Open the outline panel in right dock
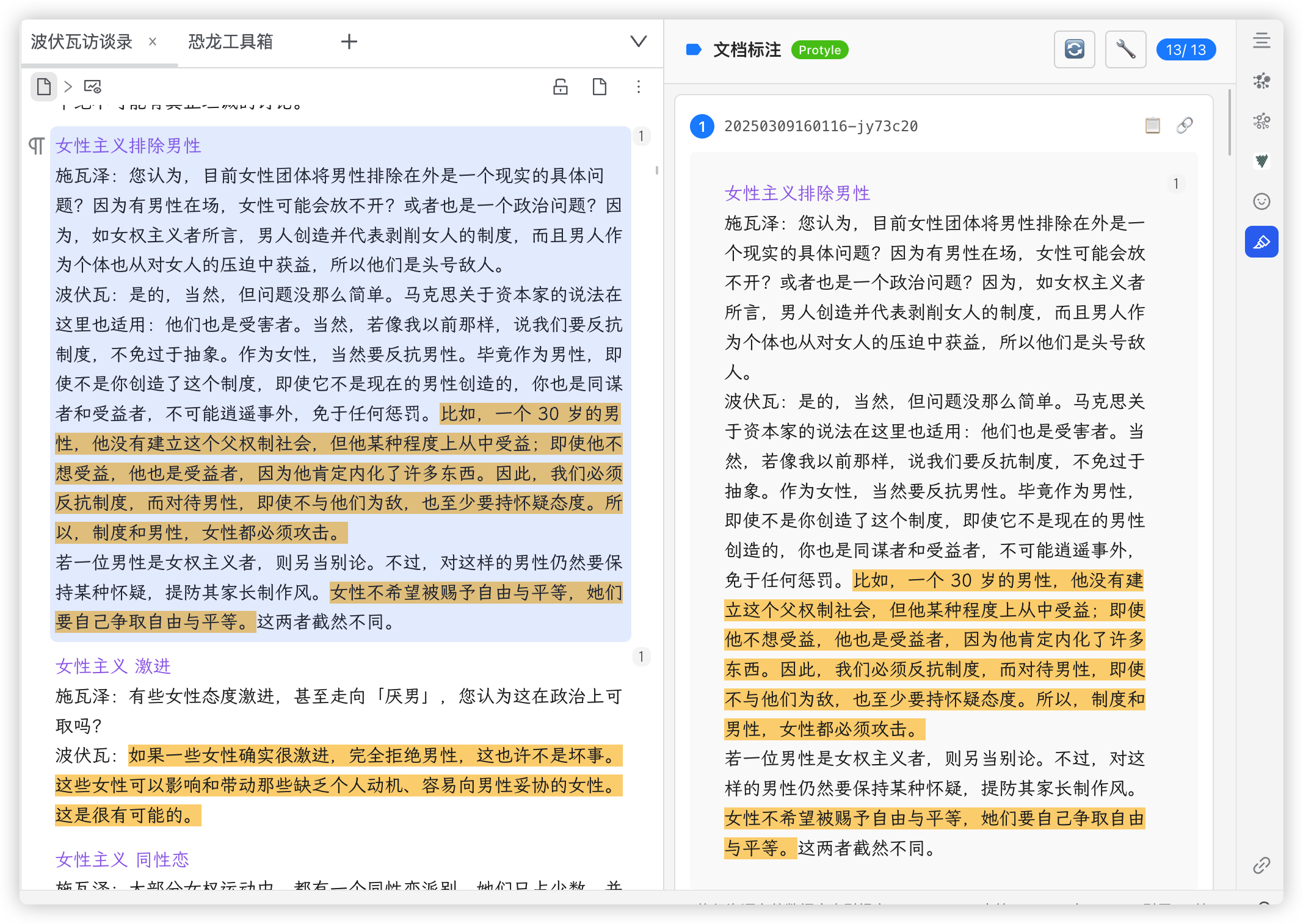1303x924 pixels. [1261, 41]
